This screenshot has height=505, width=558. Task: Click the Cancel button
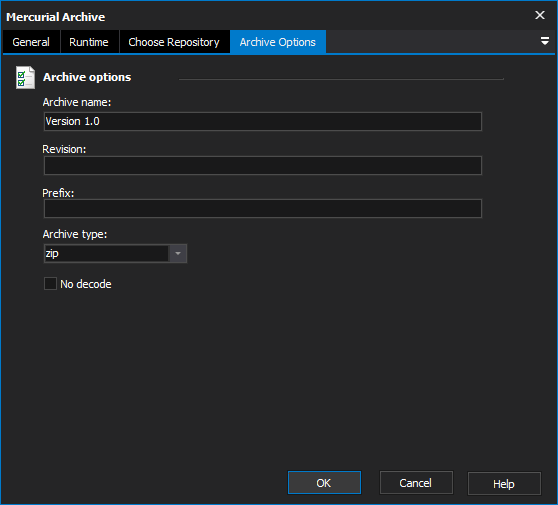click(x=416, y=483)
